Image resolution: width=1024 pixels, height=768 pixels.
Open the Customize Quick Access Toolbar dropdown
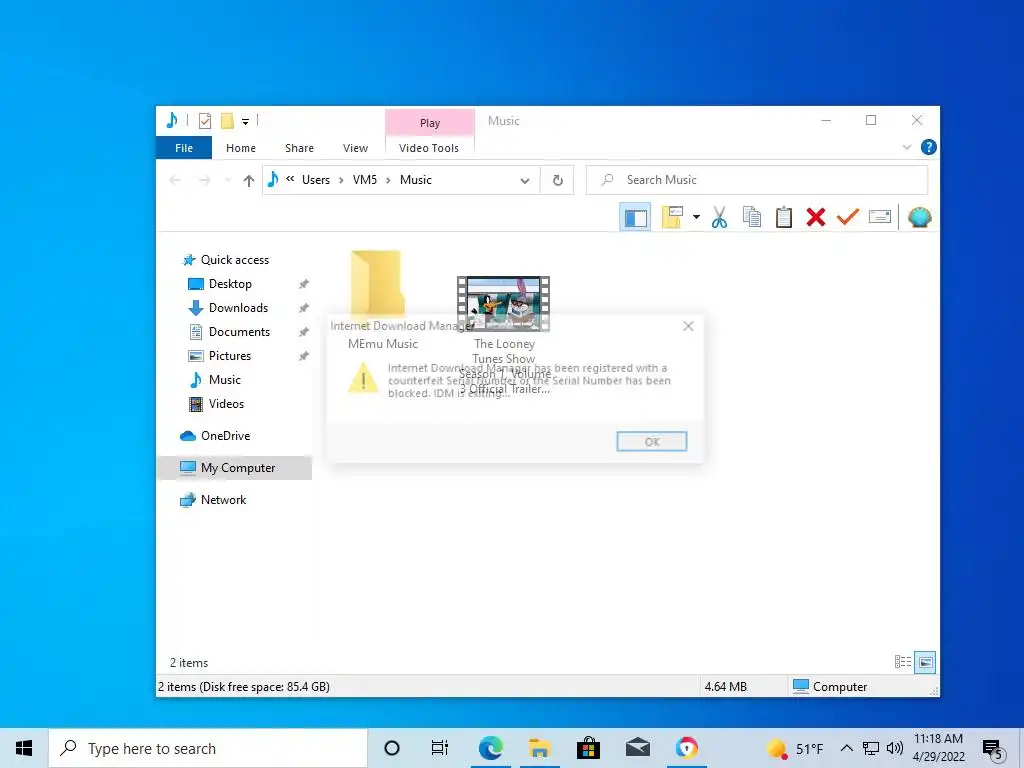(246, 121)
